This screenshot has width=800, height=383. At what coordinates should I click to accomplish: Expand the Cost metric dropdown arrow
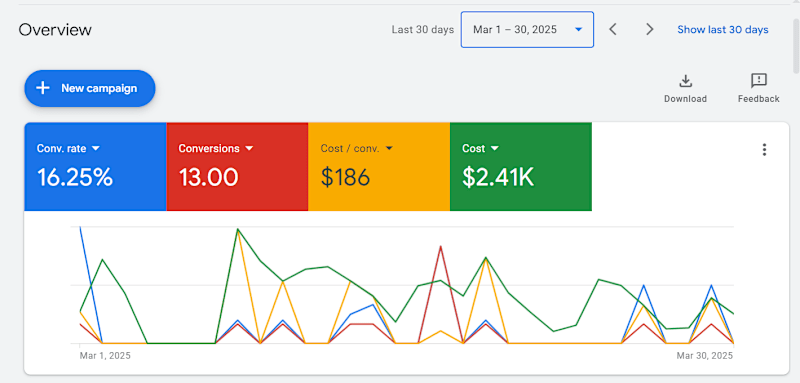[x=494, y=148]
